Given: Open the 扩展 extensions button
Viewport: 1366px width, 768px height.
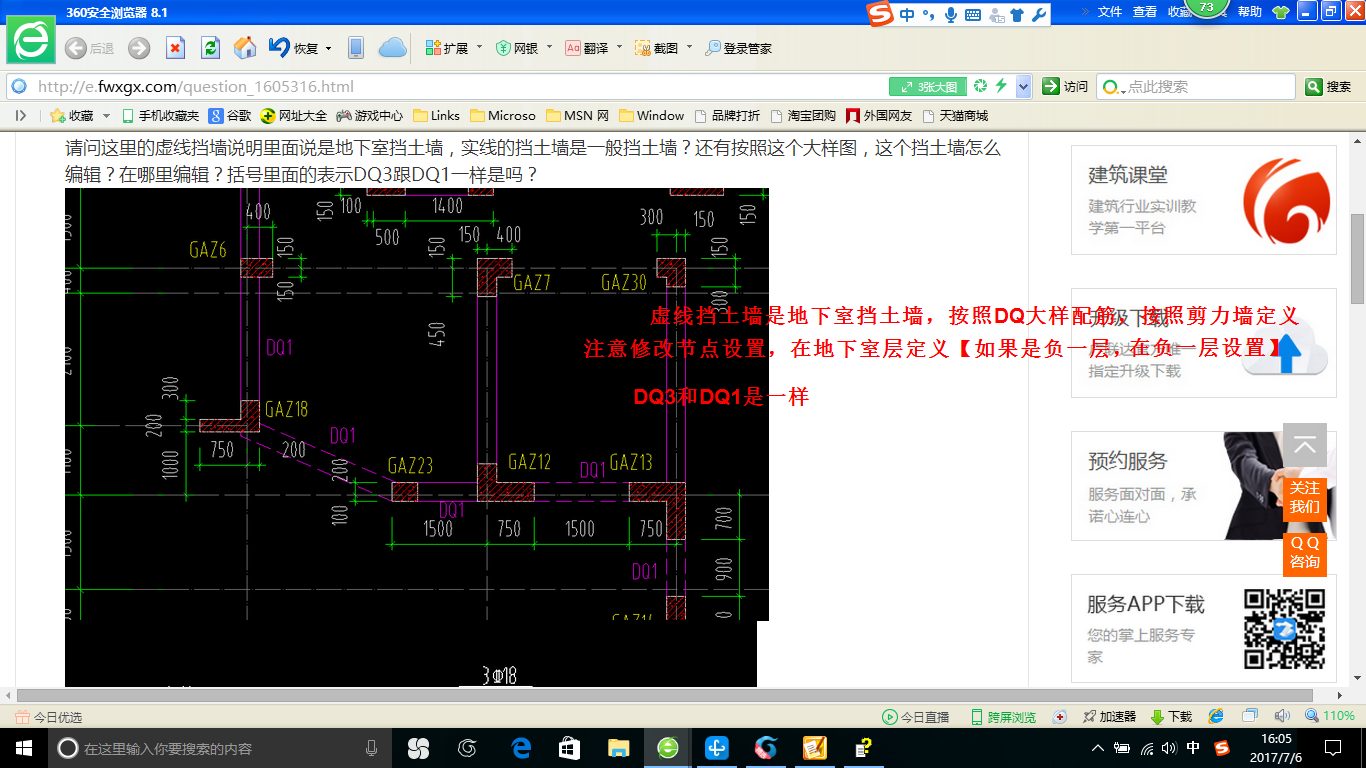Looking at the screenshot, I should (447, 48).
